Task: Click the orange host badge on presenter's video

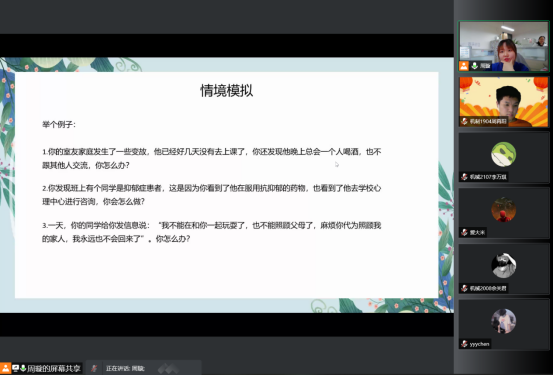Action: [x=464, y=66]
